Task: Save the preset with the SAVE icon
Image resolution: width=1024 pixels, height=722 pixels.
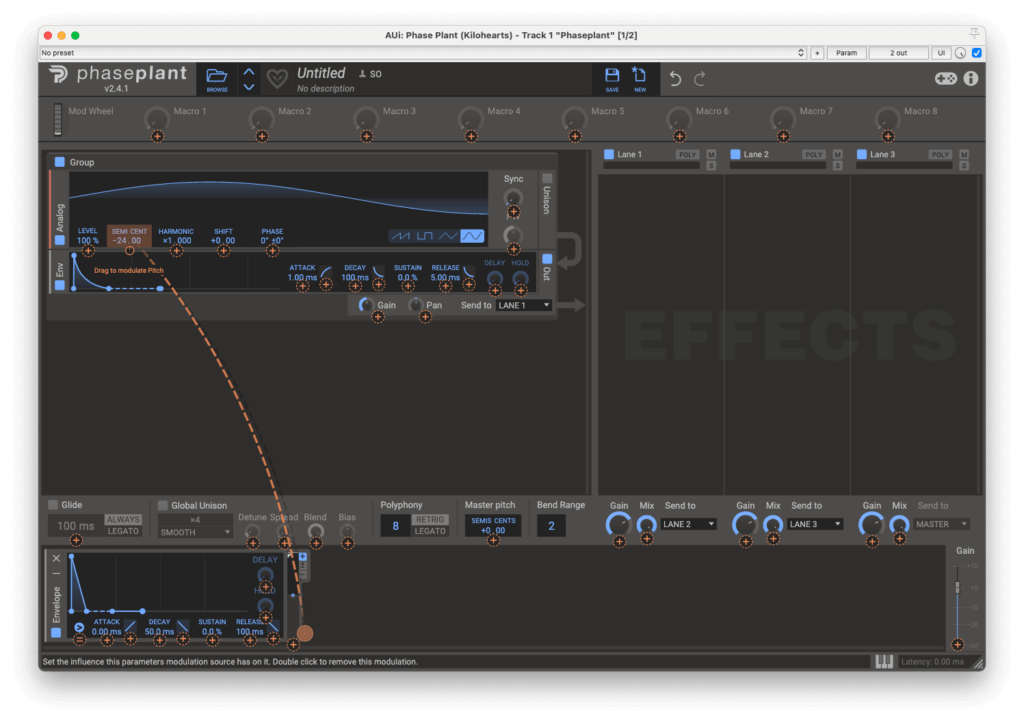Action: tap(612, 75)
